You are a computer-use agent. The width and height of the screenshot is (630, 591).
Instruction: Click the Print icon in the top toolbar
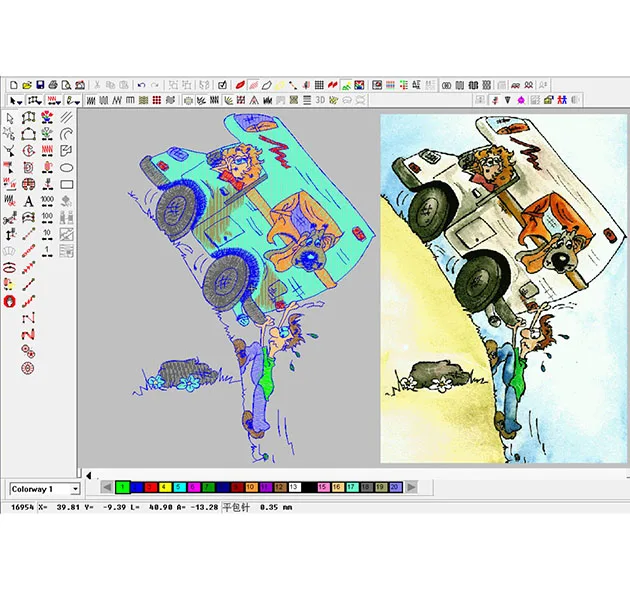[x=53, y=85]
